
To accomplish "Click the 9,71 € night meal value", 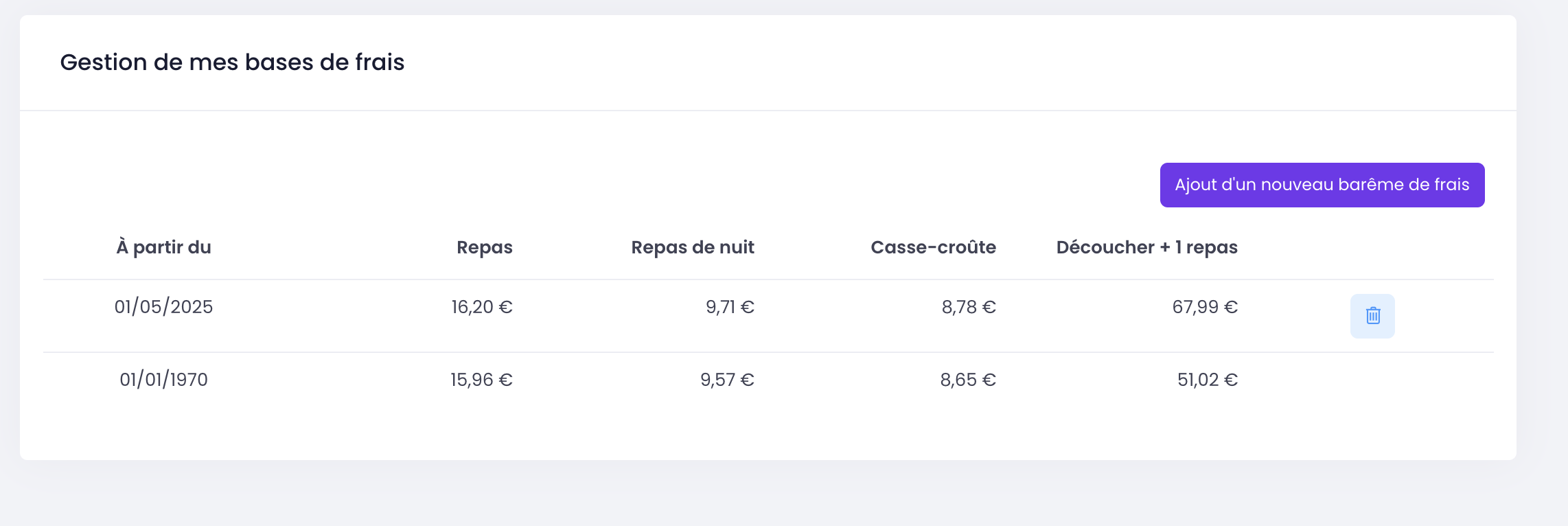I will tap(730, 307).
